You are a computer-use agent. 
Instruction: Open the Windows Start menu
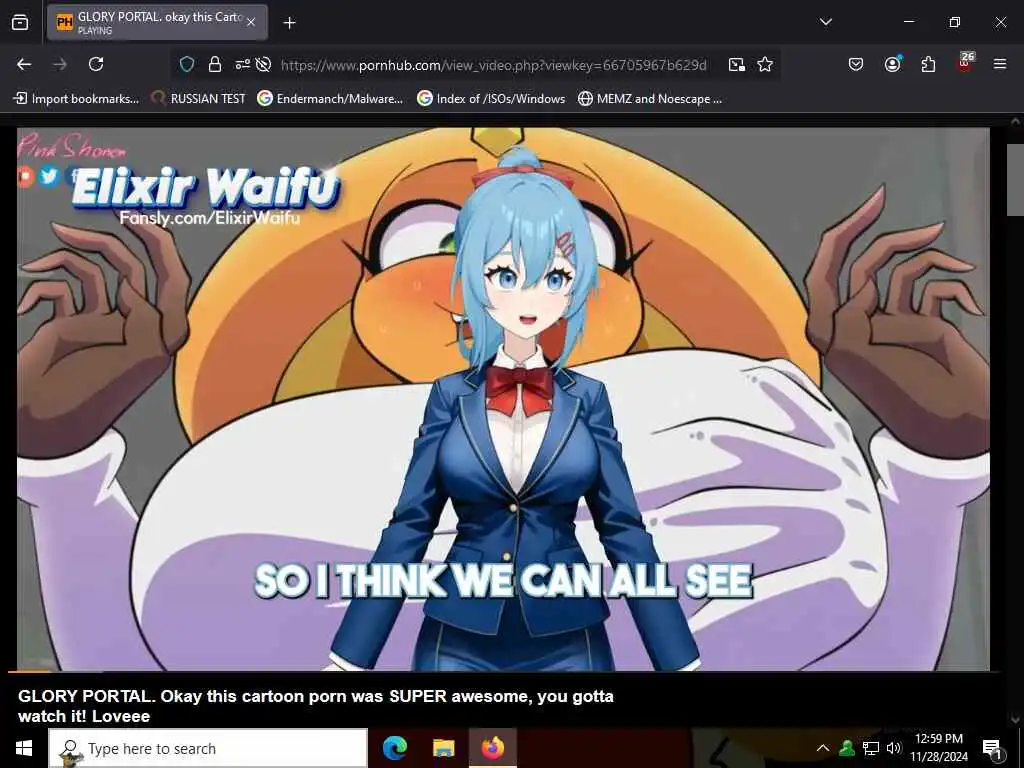[x=24, y=748]
